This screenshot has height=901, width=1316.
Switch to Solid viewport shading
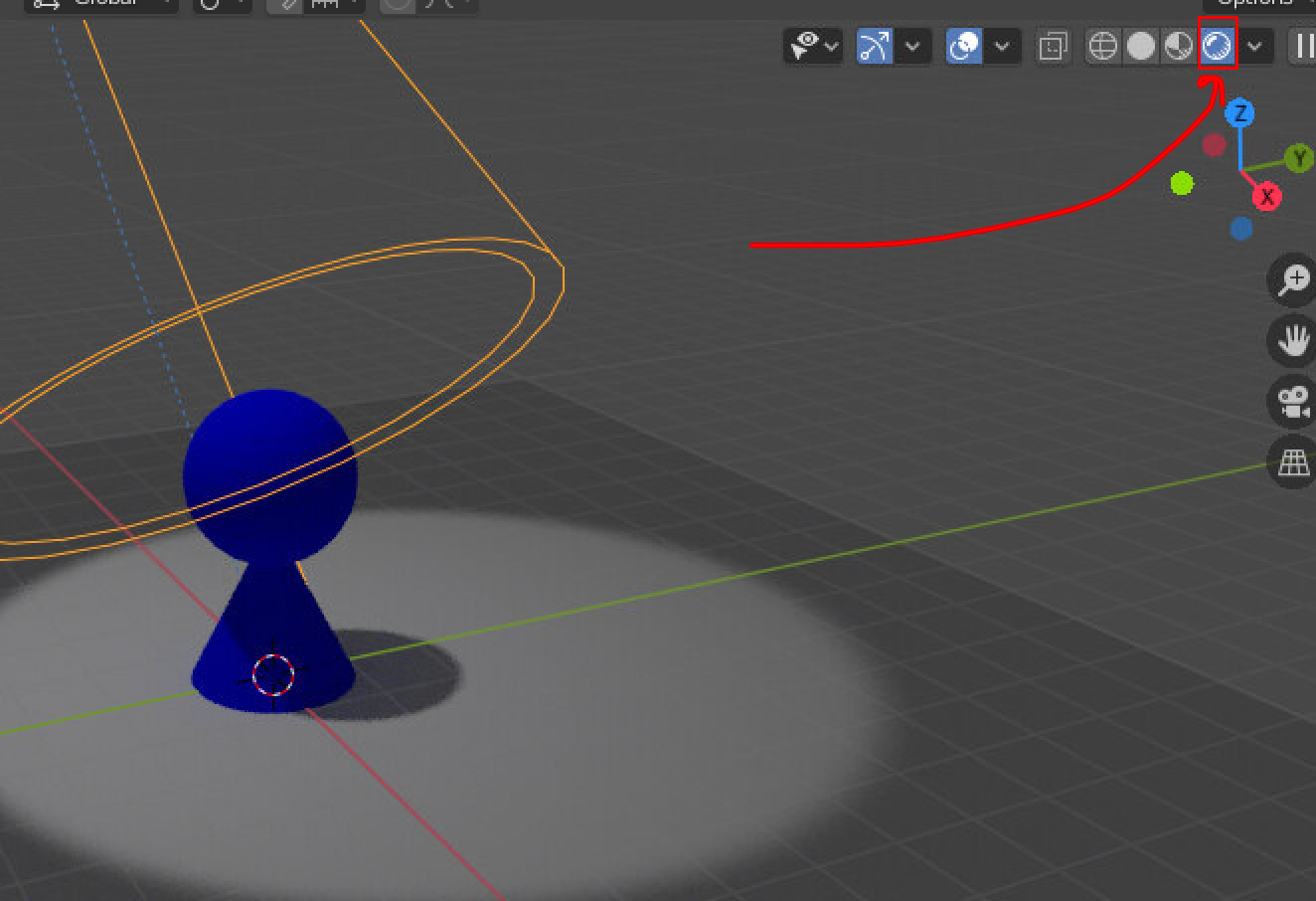point(1141,46)
